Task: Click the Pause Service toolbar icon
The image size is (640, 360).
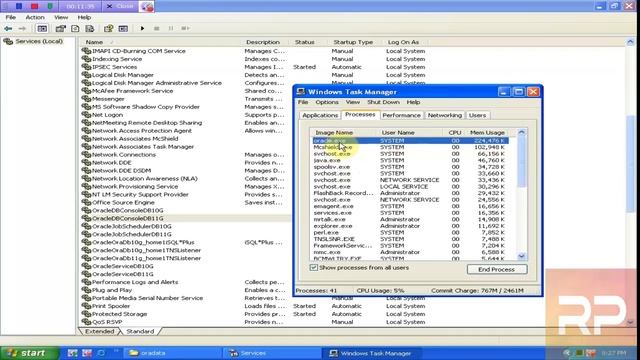Action: click(x=171, y=29)
